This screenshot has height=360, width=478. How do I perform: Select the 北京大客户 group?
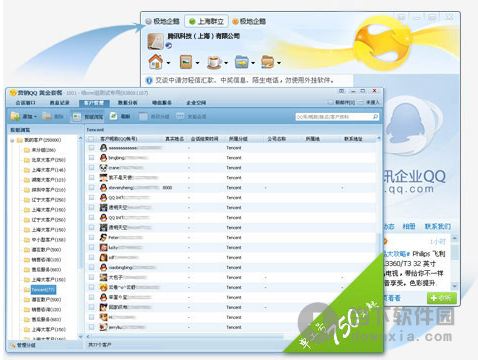(49, 160)
